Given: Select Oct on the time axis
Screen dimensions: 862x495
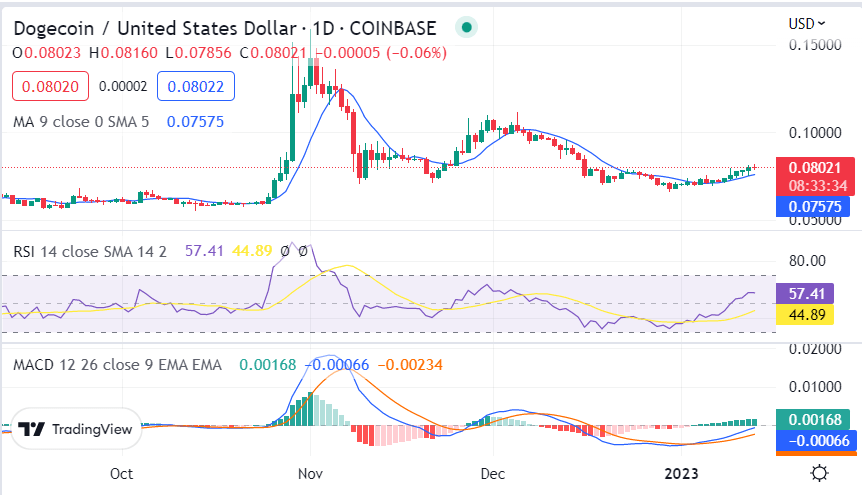Looking at the screenshot, I should pyautogui.click(x=122, y=473).
